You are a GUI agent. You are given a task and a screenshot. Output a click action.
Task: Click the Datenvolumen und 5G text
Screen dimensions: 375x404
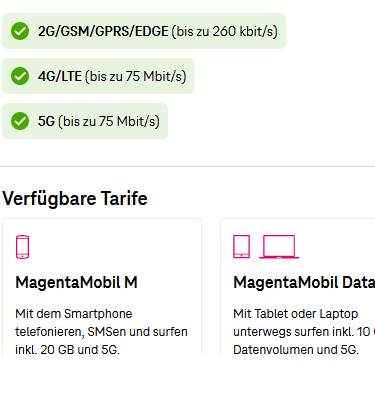coord(296,350)
